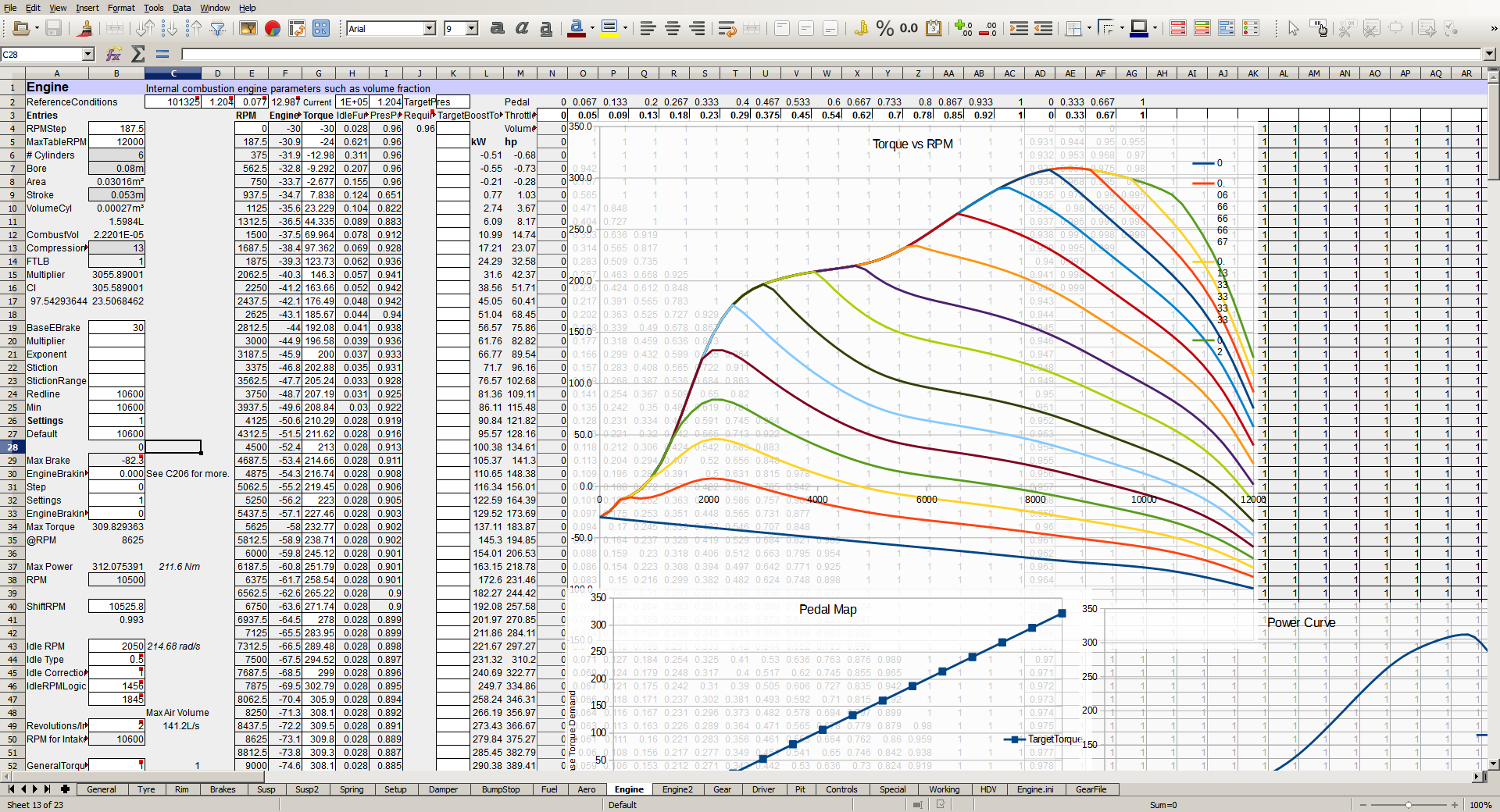
Task: Add a decimal place
Action: coord(963,29)
